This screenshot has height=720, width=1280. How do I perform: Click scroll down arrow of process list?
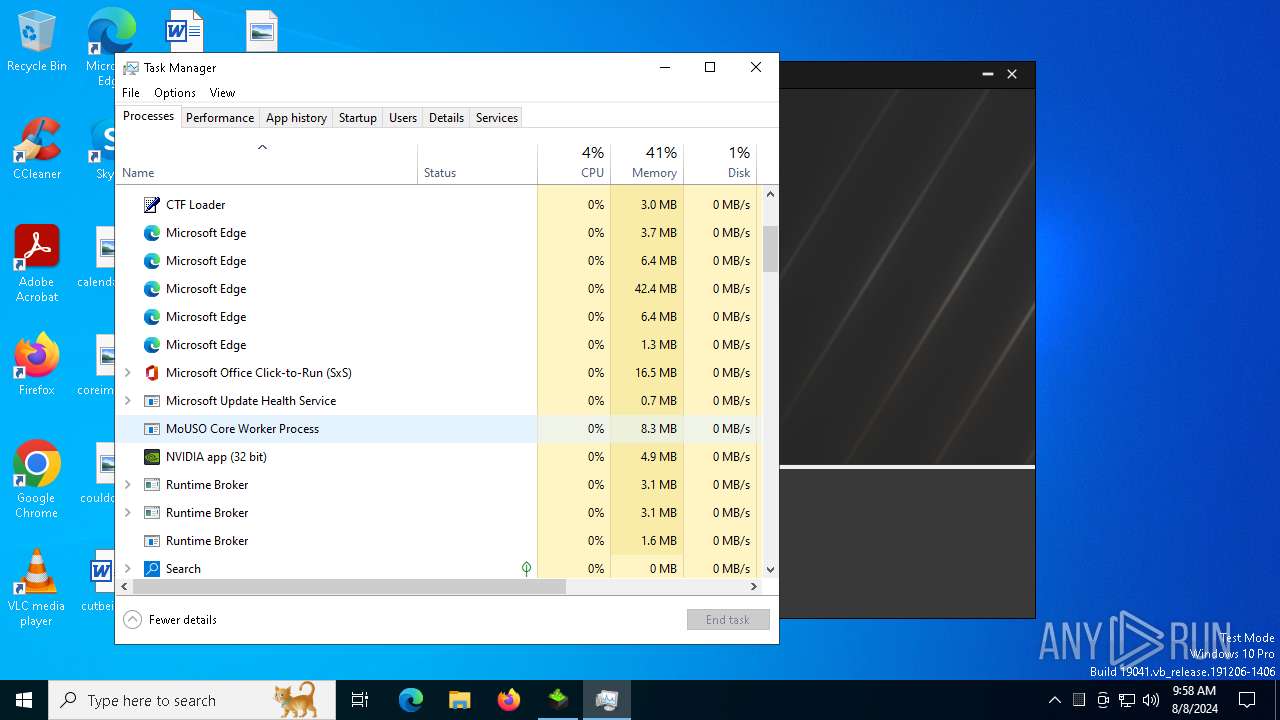point(770,570)
